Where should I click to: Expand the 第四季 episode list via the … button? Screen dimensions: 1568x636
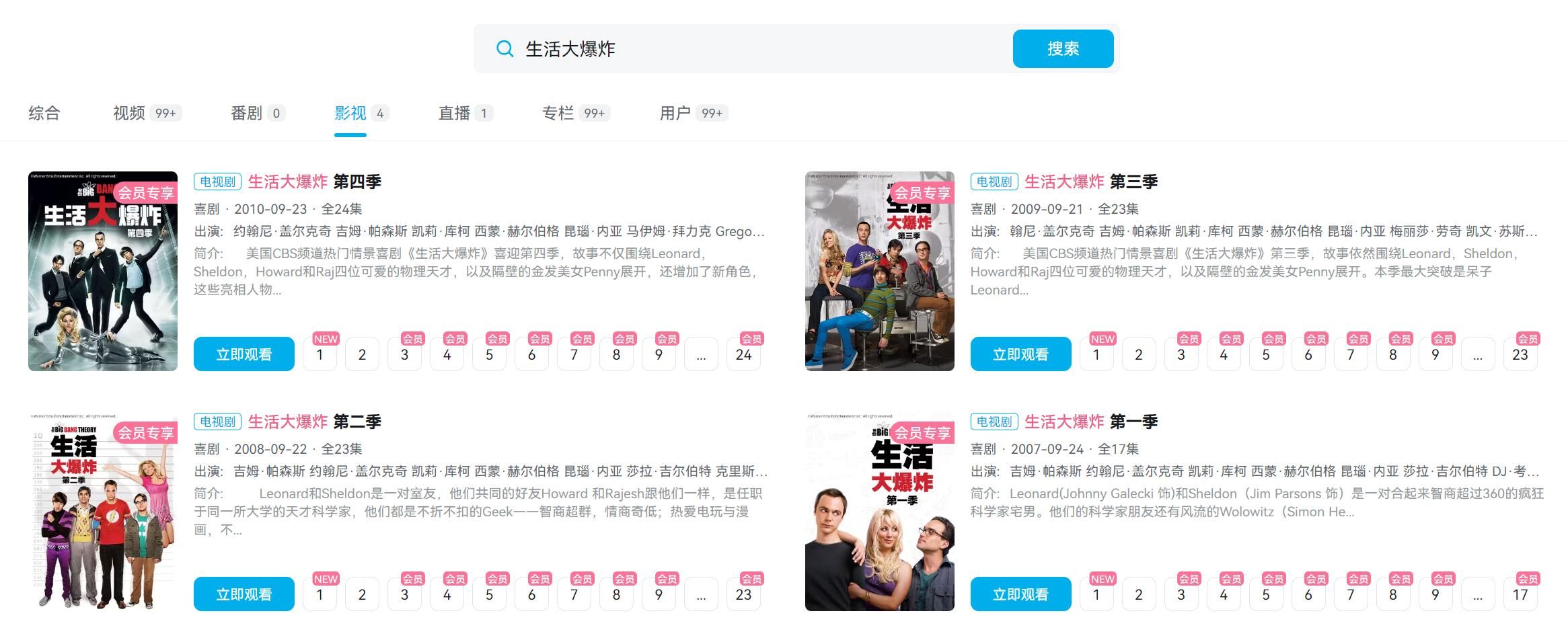point(701,354)
